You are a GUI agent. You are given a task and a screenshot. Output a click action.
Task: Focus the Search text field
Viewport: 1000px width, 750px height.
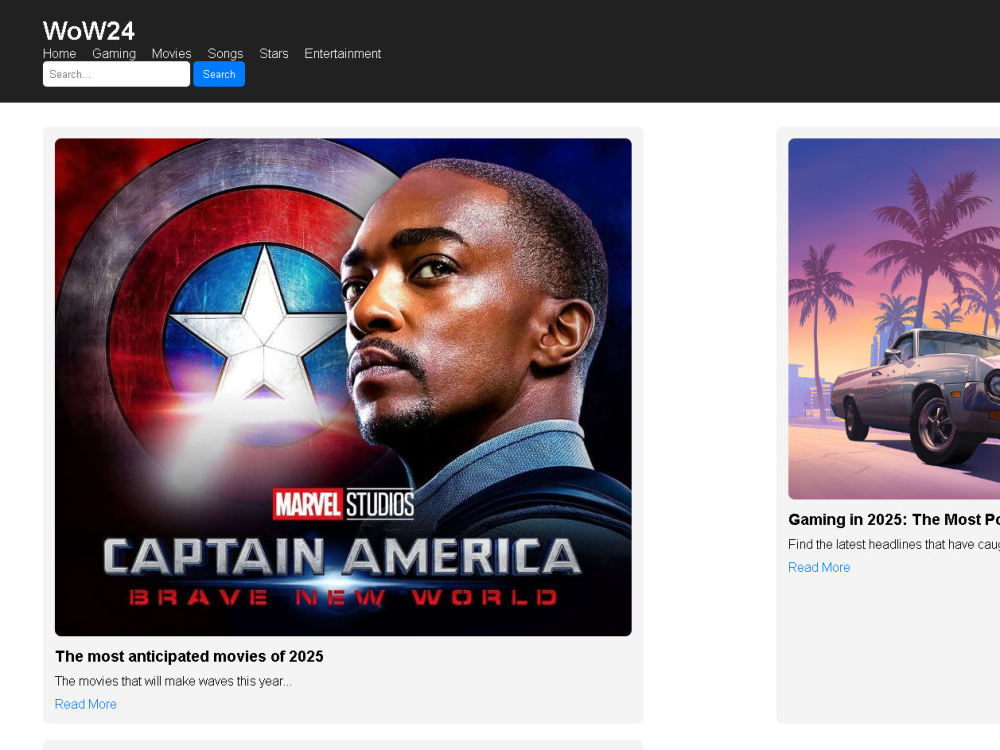116,74
